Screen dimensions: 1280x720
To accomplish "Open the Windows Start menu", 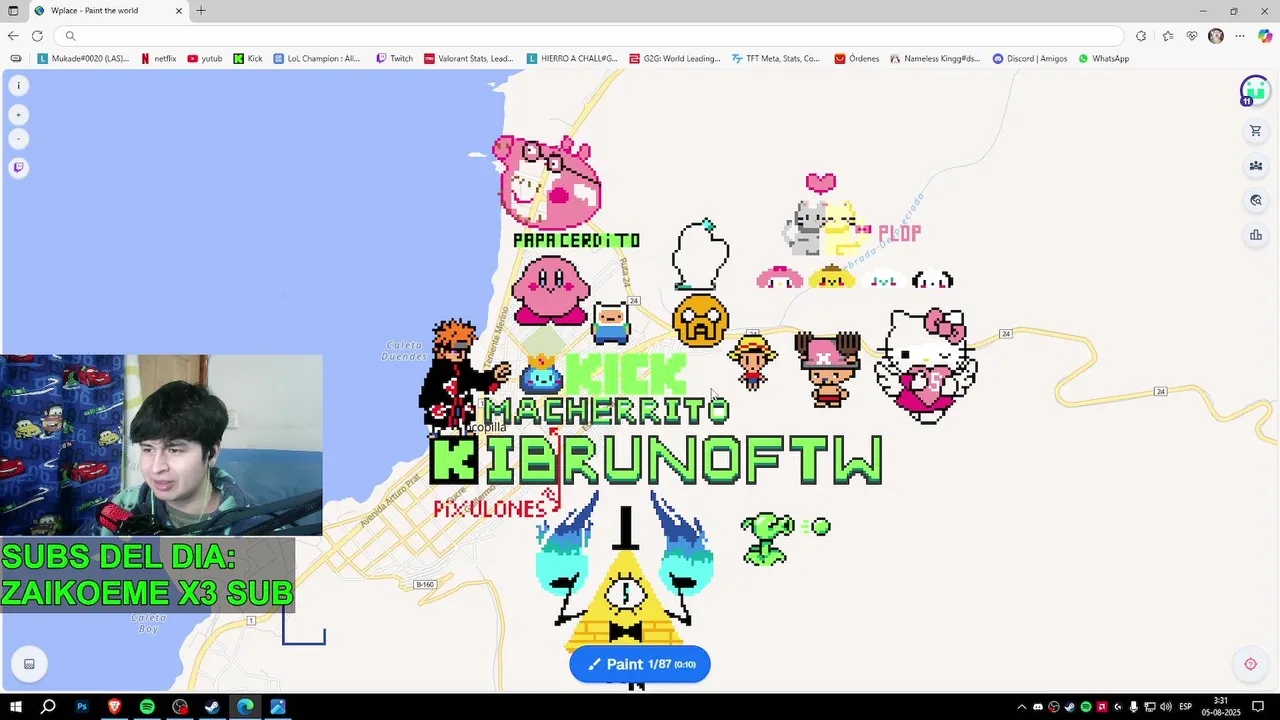I will point(16,707).
